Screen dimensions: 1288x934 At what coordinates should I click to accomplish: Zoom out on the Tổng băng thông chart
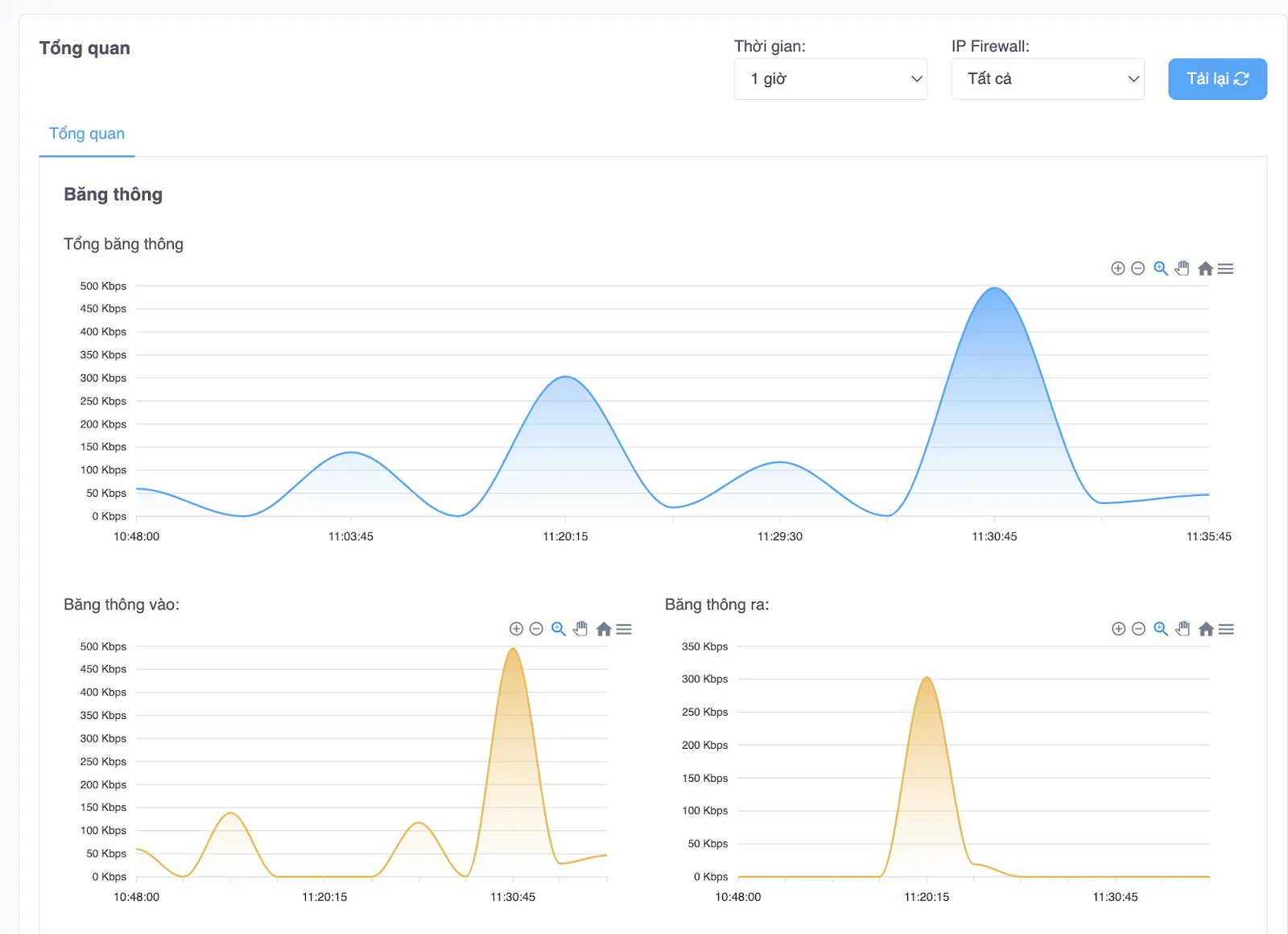point(1137,269)
